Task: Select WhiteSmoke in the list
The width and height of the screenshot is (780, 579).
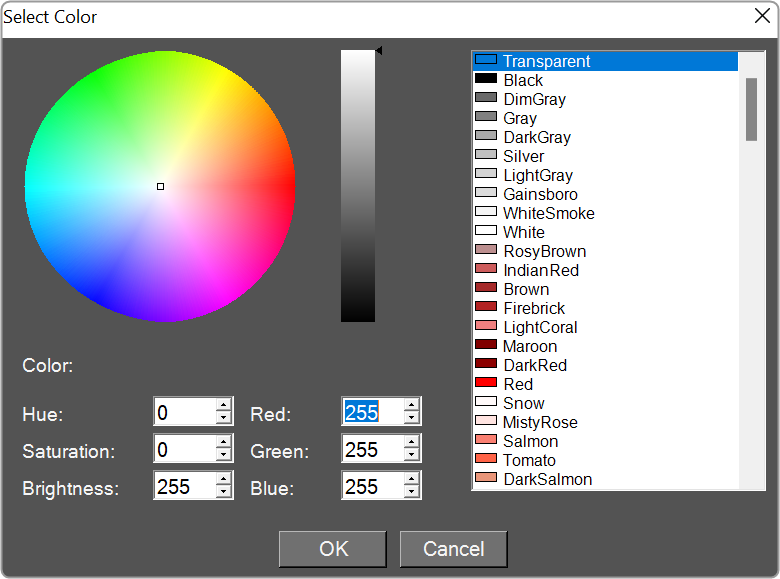Action: tap(605, 213)
